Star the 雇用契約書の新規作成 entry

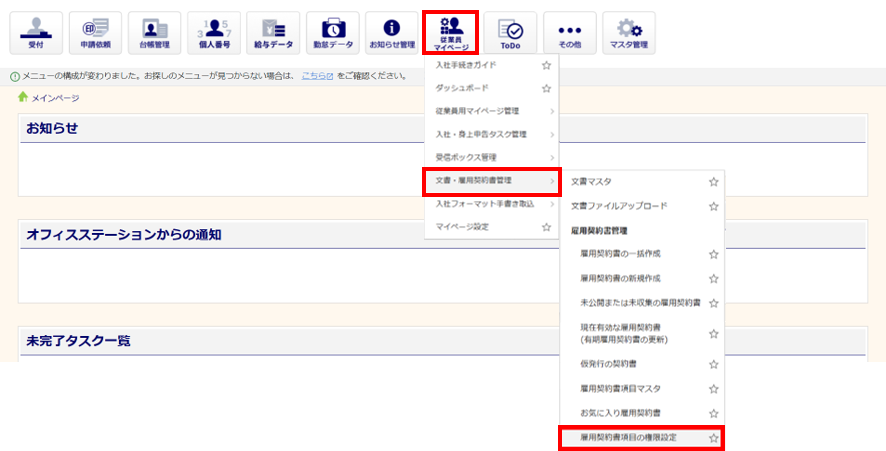pos(714,279)
